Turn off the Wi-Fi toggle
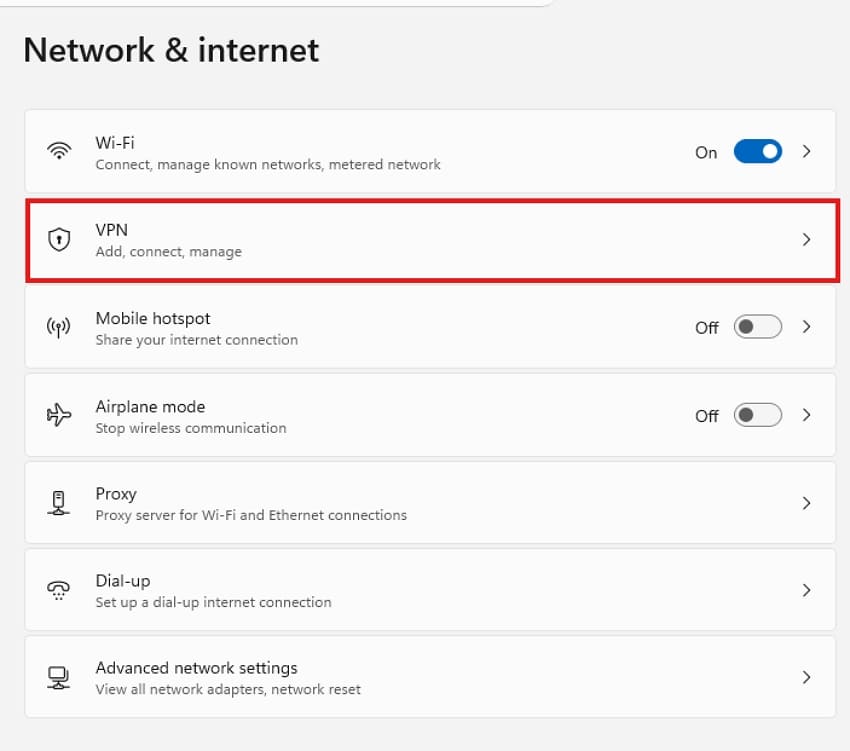The image size is (850, 751). (757, 151)
